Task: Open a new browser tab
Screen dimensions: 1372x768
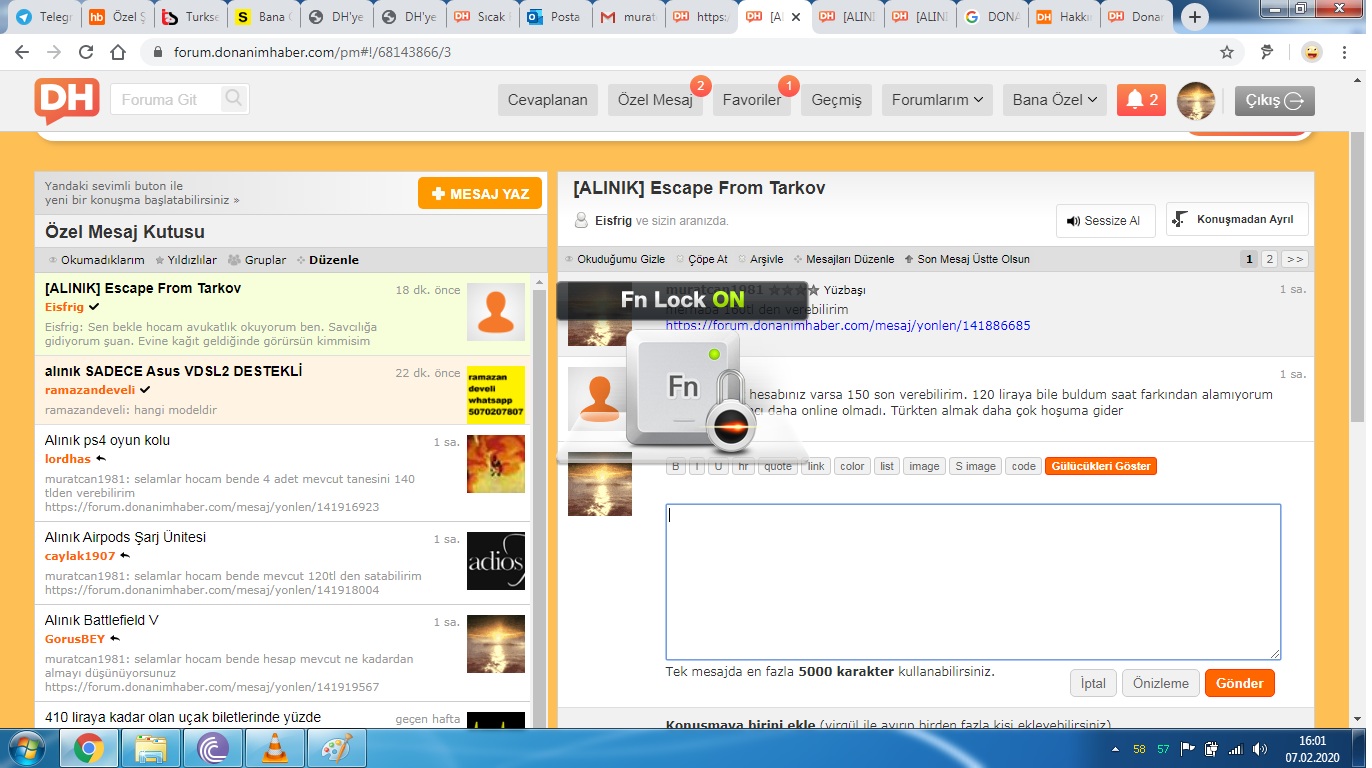Action: pos(1195,17)
